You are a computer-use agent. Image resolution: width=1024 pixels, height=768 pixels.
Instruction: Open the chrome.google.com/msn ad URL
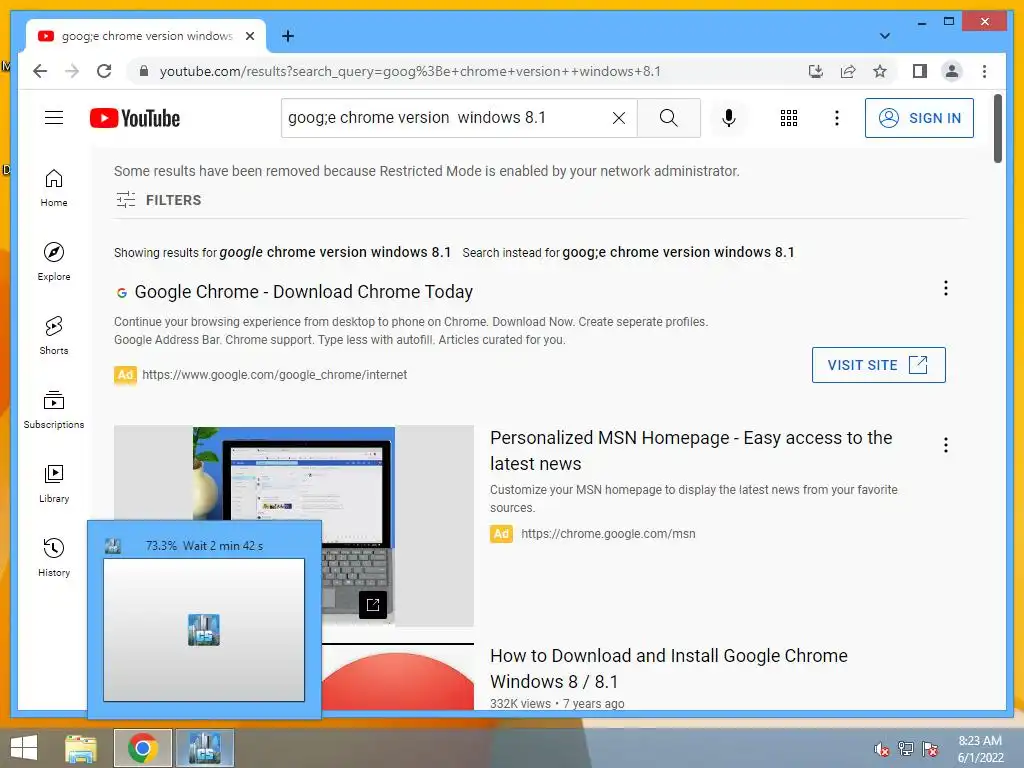click(x=608, y=534)
